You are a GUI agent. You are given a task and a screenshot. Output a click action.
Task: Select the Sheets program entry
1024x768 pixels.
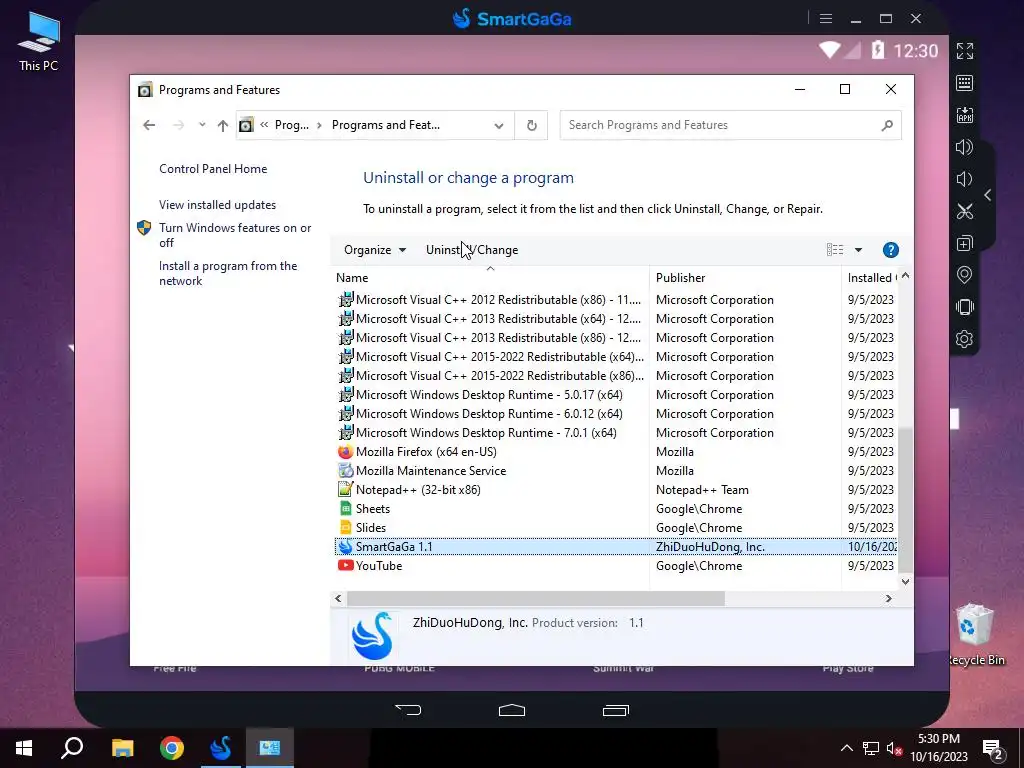pos(615,509)
